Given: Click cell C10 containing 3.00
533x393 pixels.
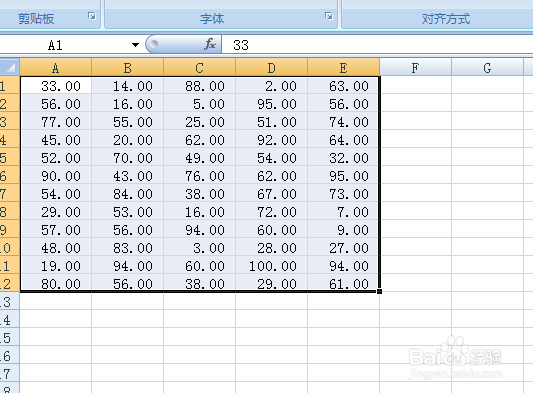Looking at the screenshot, I should [x=200, y=247].
